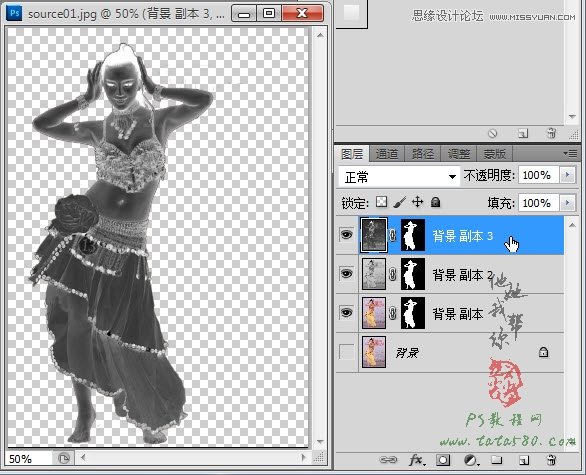The width and height of the screenshot is (586, 475).
Task: Switch to the 蒙版 tab
Action: pyautogui.click(x=494, y=154)
